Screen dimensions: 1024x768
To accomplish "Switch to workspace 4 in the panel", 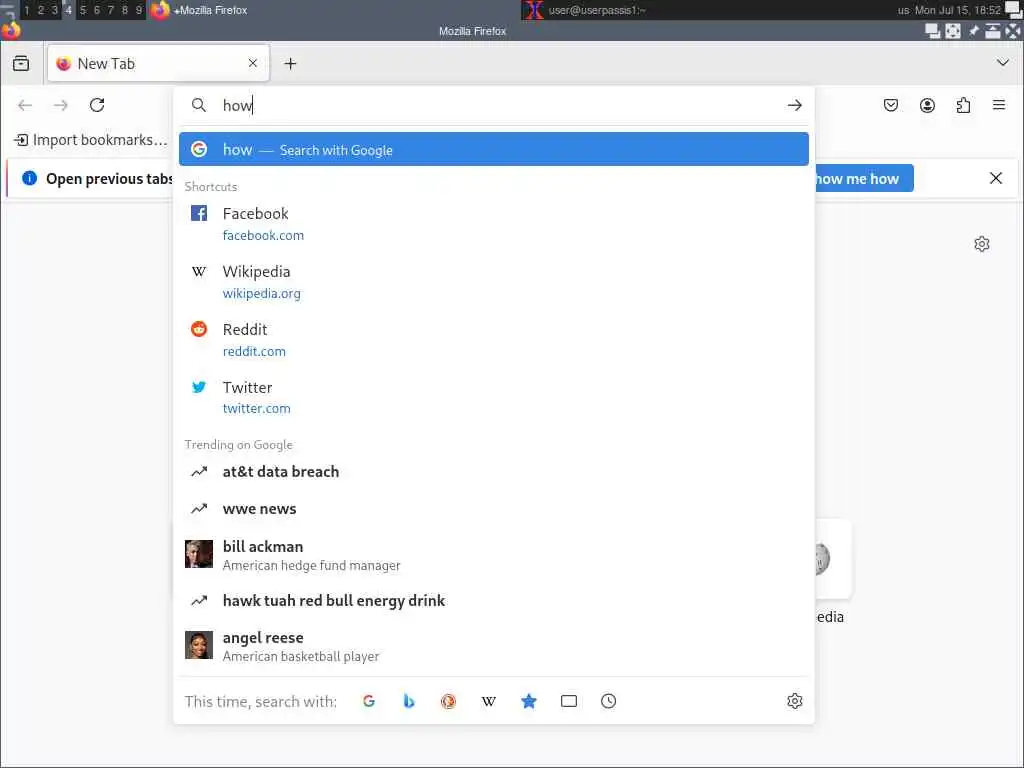I will (69, 10).
